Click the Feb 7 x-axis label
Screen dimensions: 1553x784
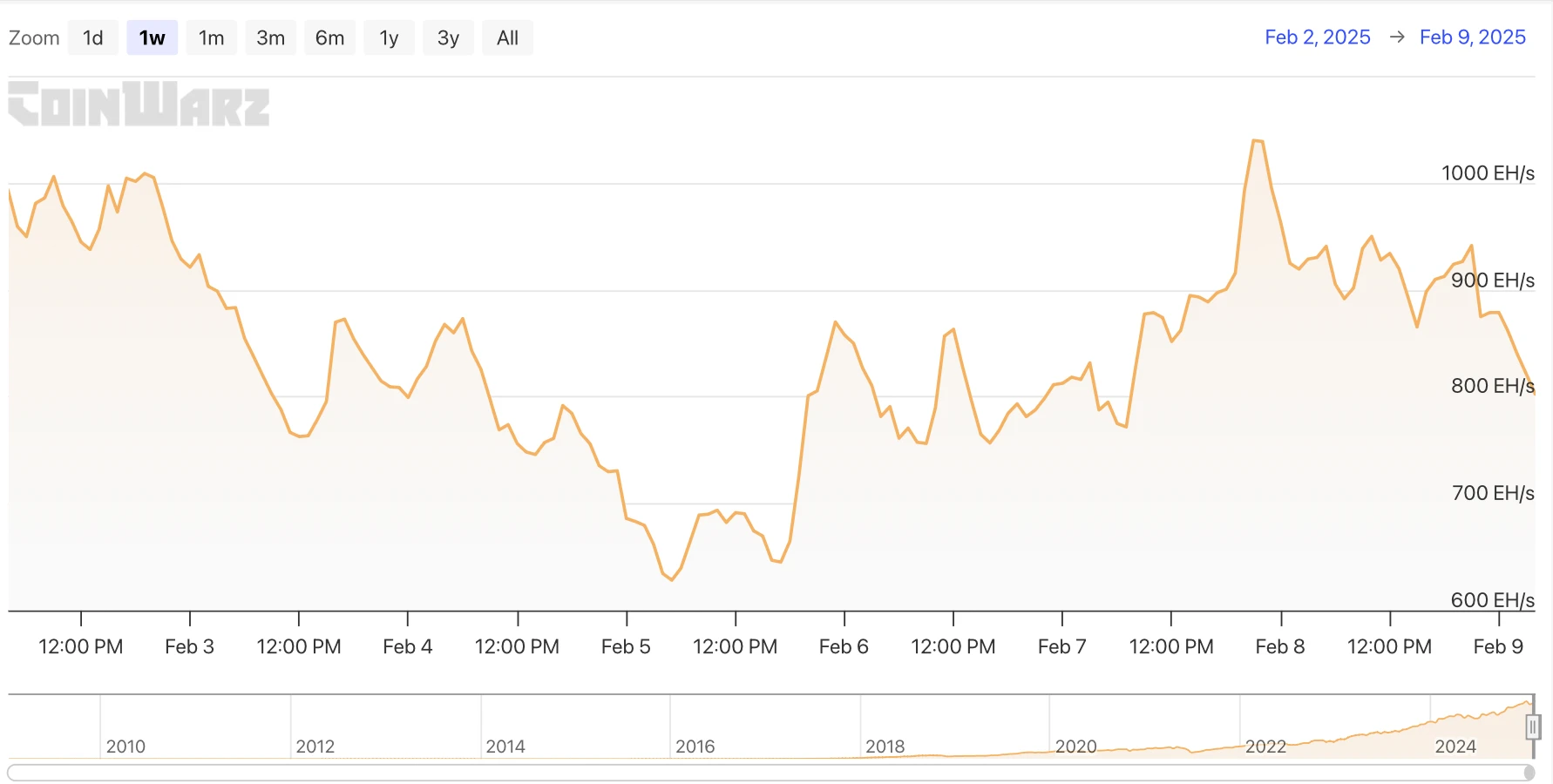(x=1061, y=646)
